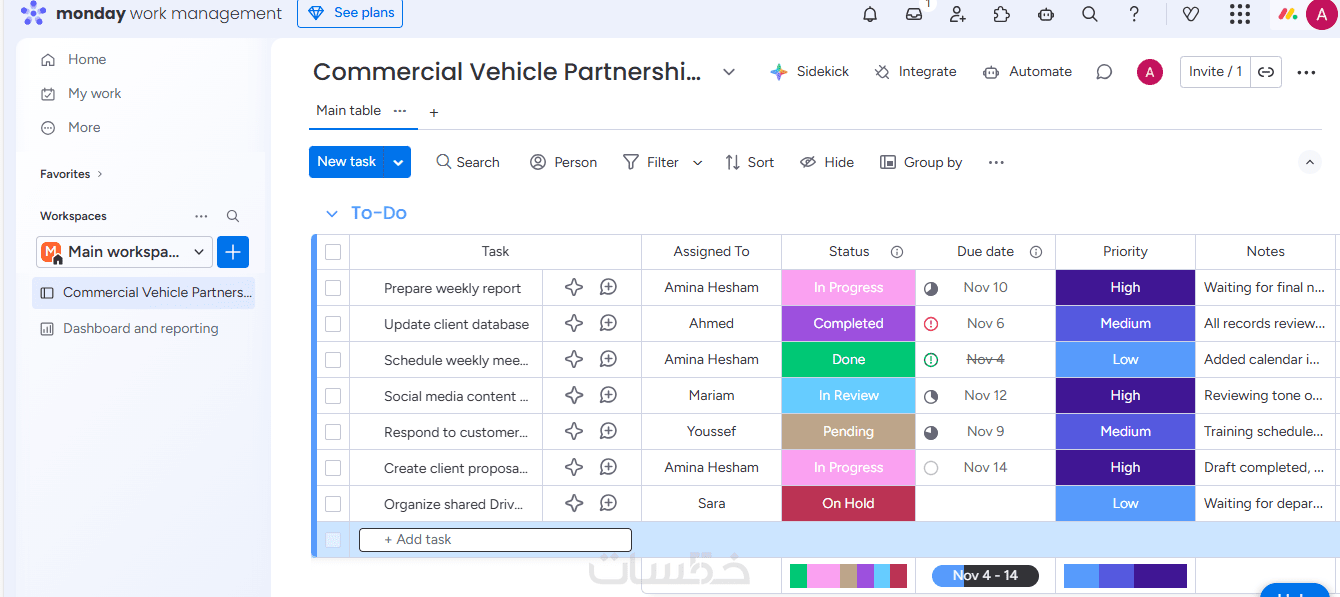Viewport: 1340px width, 597px height.
Task: Open the inbox tray icon
Action: tap(914, 14)
